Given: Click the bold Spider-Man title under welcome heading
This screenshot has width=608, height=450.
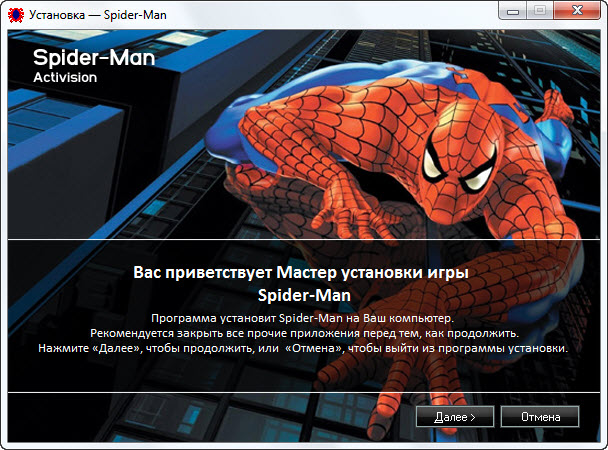Looking at the screenshot, I should [x=302, y=295].
